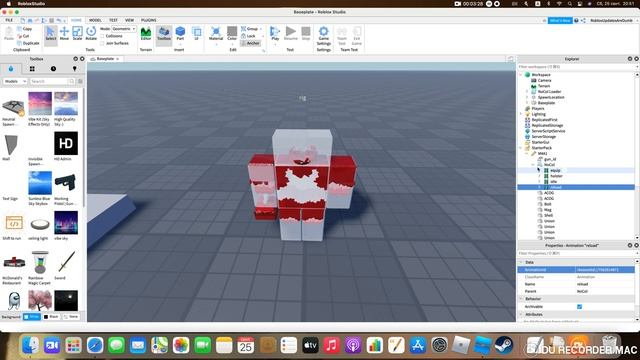The width and height of the screenshot is (640, 360).
Task: Select the Sword toolbox item
Action: (66, 265)
